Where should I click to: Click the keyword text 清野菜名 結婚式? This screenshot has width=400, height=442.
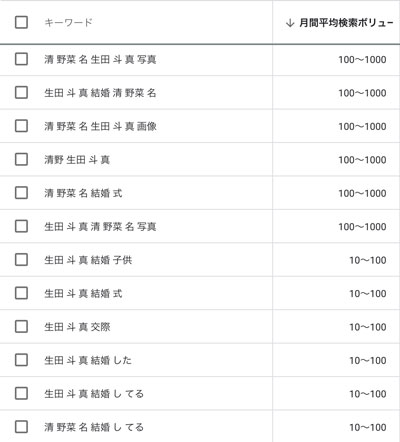pos(83,193)
